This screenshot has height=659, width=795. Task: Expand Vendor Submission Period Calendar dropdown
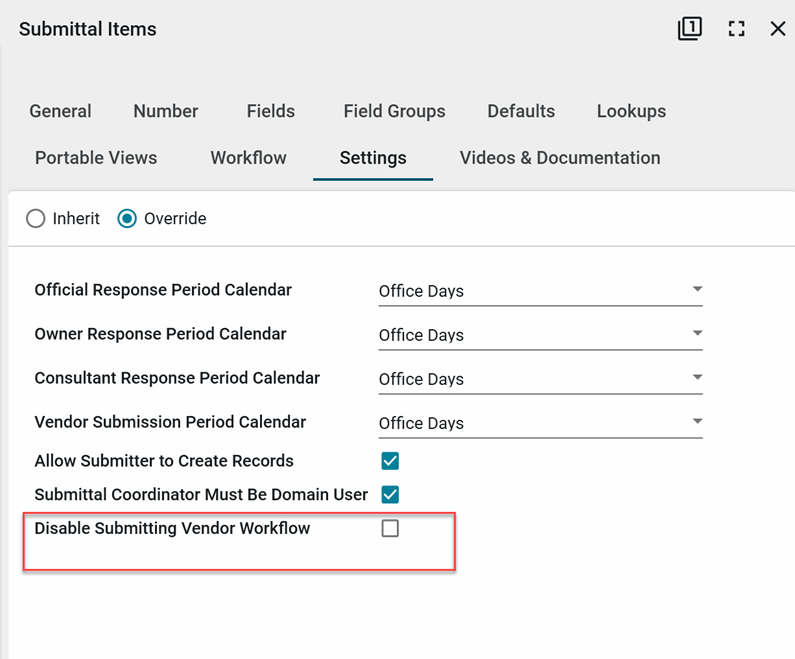click(x=540, y=423)
